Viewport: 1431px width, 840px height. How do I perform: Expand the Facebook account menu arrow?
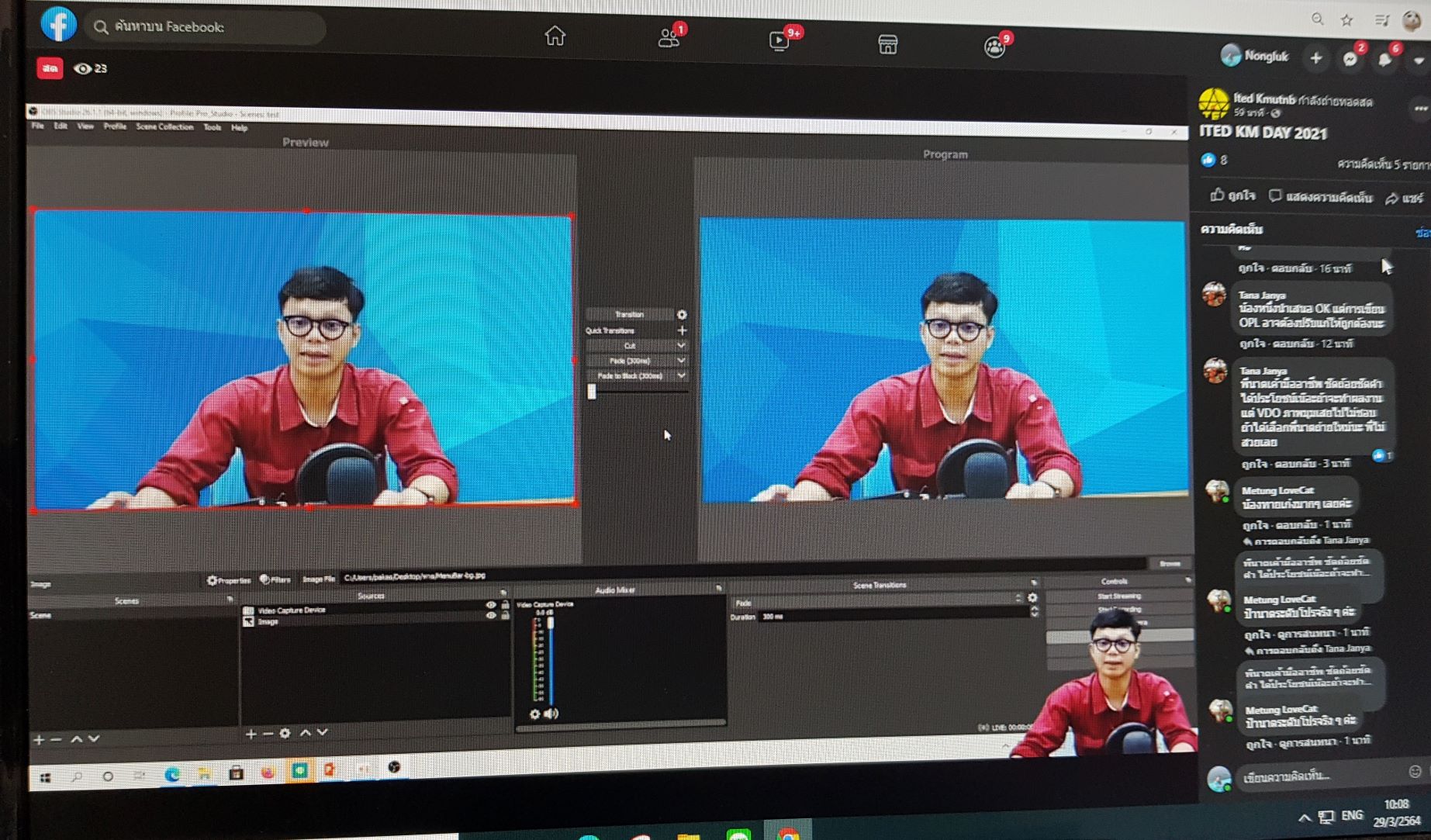coord(1418,61)
